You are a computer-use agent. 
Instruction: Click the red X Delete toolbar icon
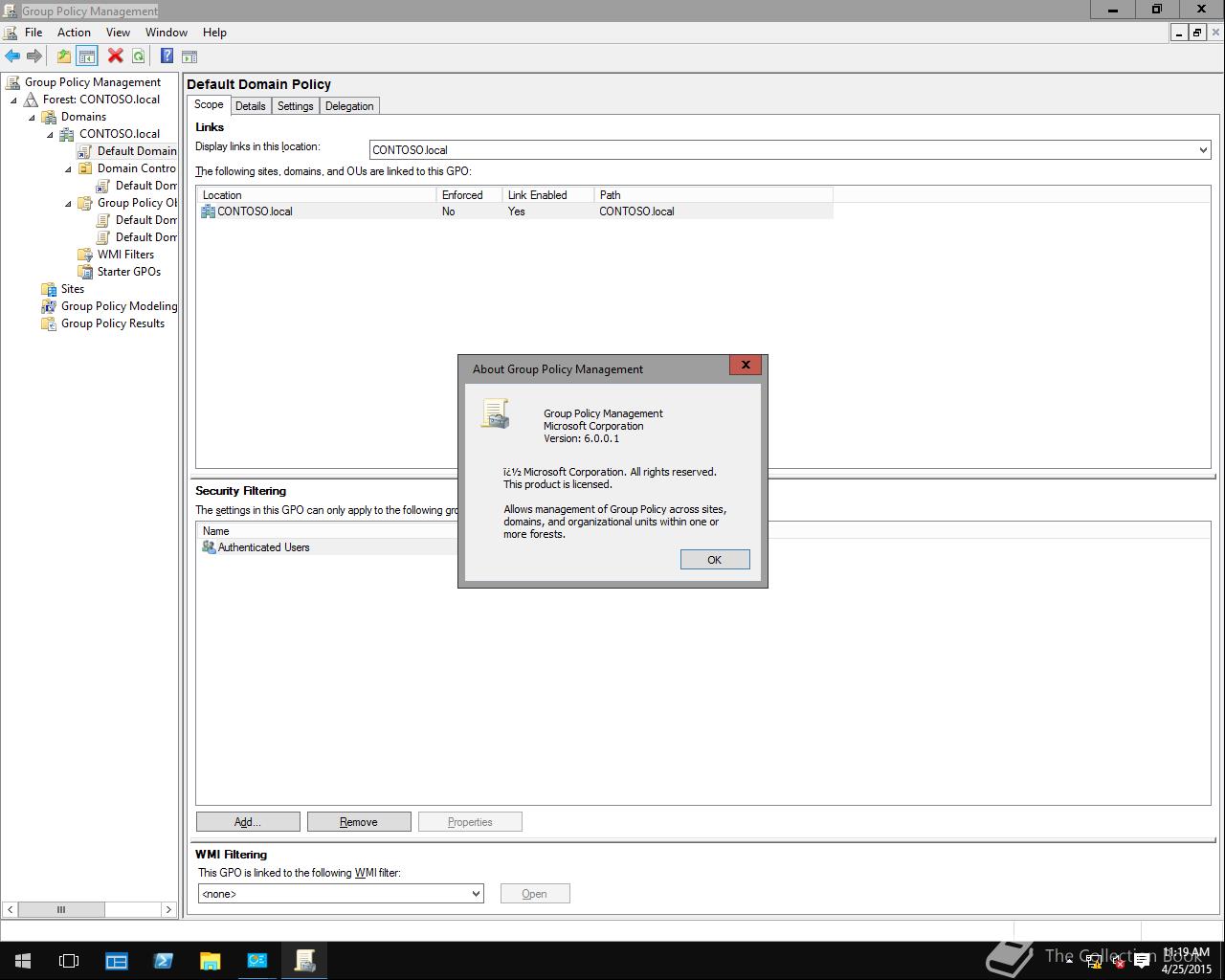115,56
